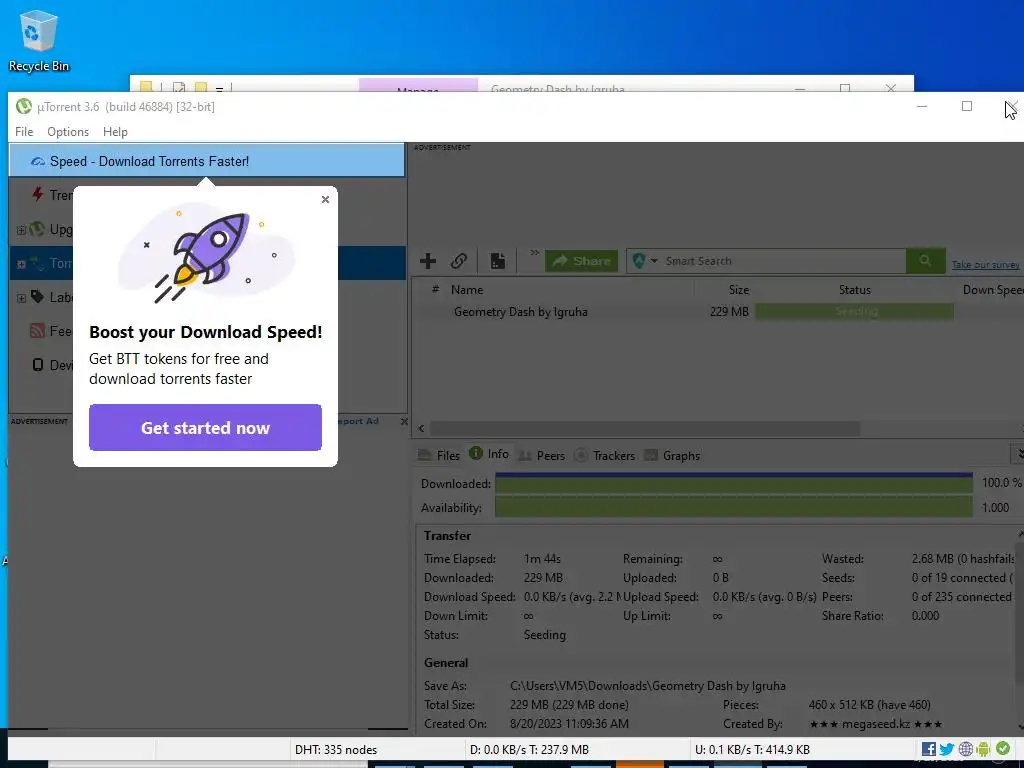The width and height of the screenshot is (1024, 768).
Task: Select the Geometry Dash by Igruha torrent row
Action: [718, 312]
